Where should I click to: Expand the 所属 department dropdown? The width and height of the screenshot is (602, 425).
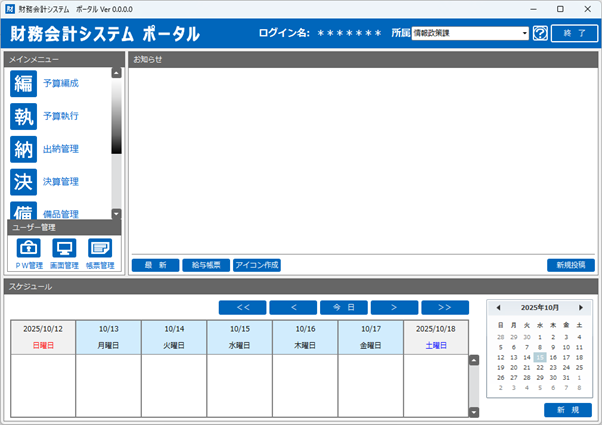[524, 33]
